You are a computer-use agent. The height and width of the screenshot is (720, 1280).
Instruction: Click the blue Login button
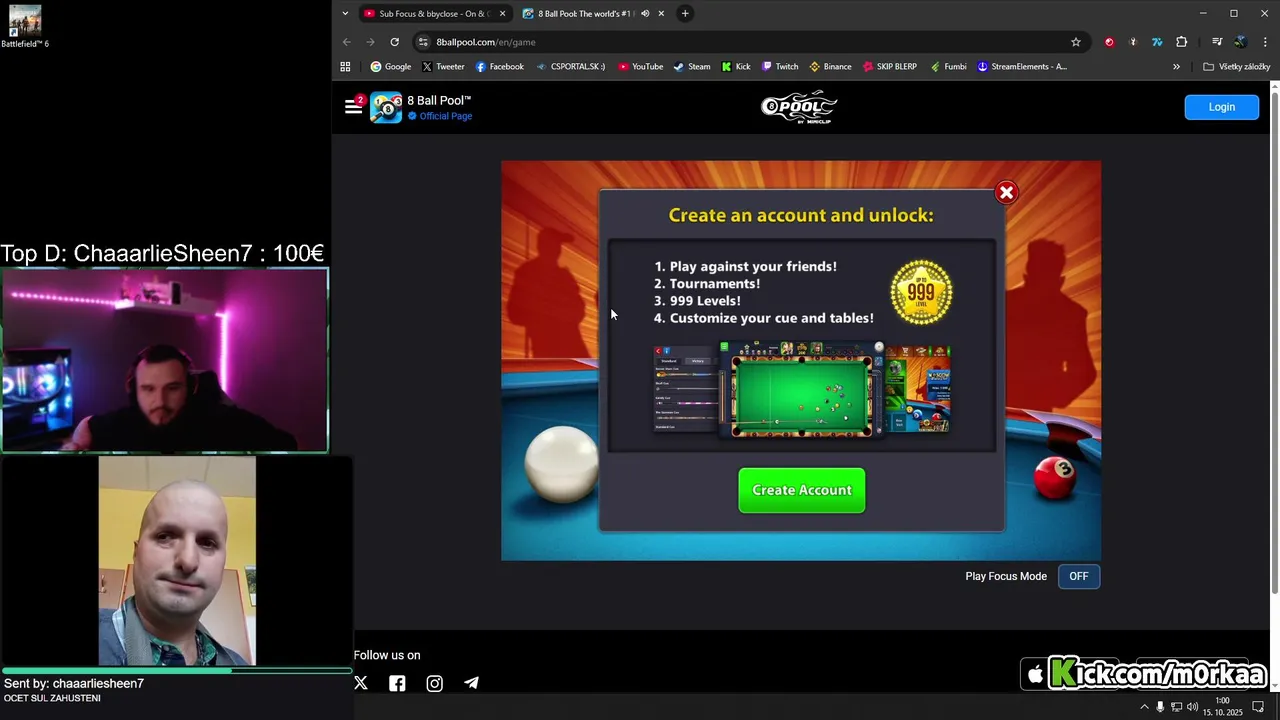(x=1221, y=107)
